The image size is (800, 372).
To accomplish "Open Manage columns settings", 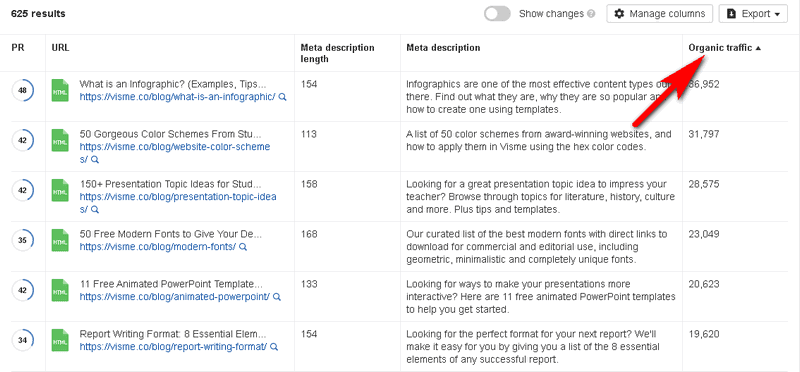I will pos(659,14).
